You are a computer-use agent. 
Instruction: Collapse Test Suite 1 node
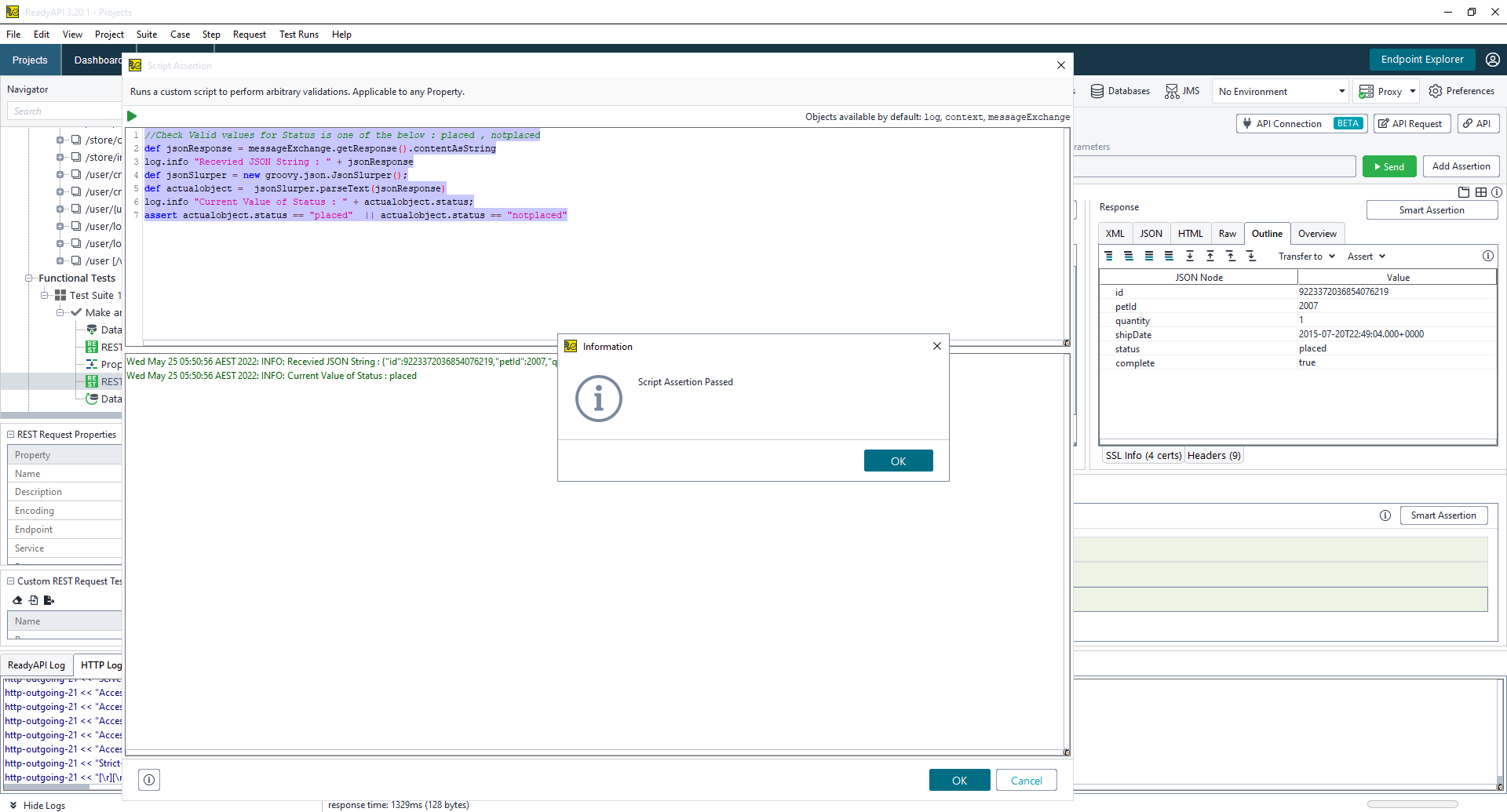point(45,295)
